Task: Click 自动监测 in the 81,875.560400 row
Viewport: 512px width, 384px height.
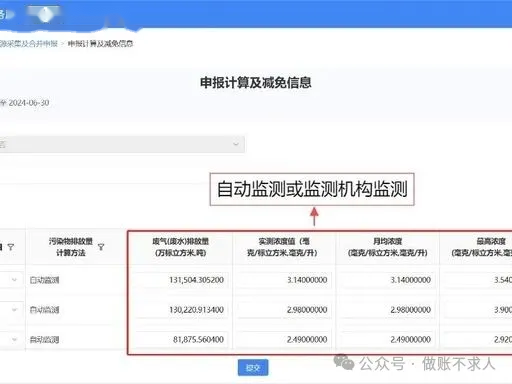Action: tap(44, 340)
